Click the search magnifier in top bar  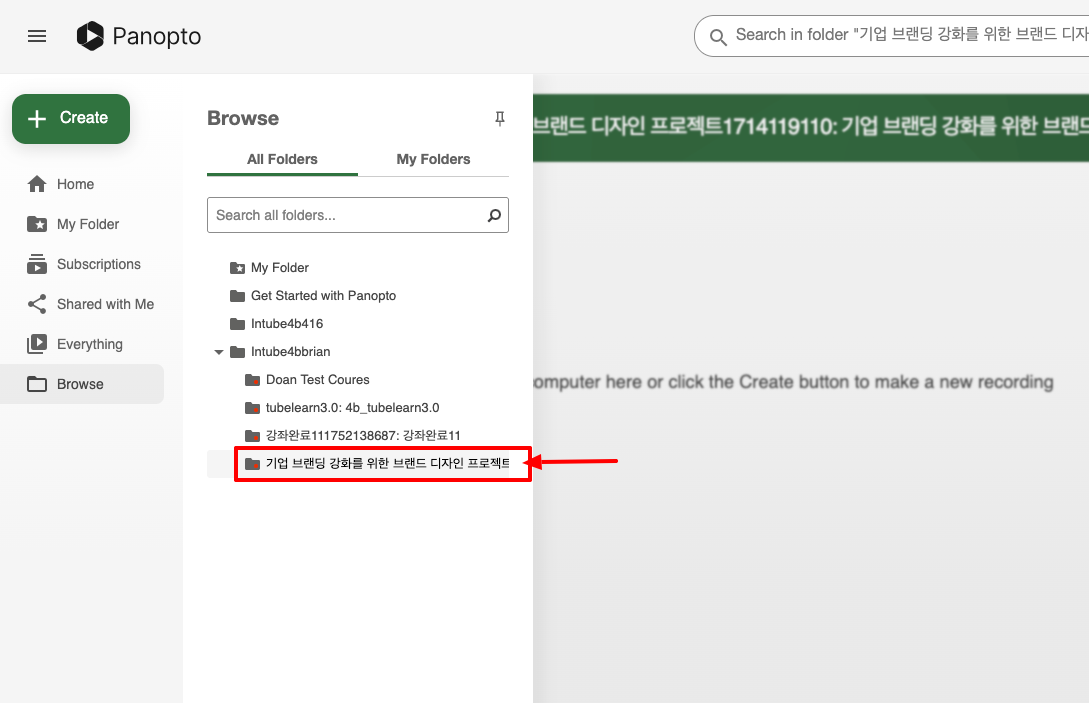click(718, 37)
